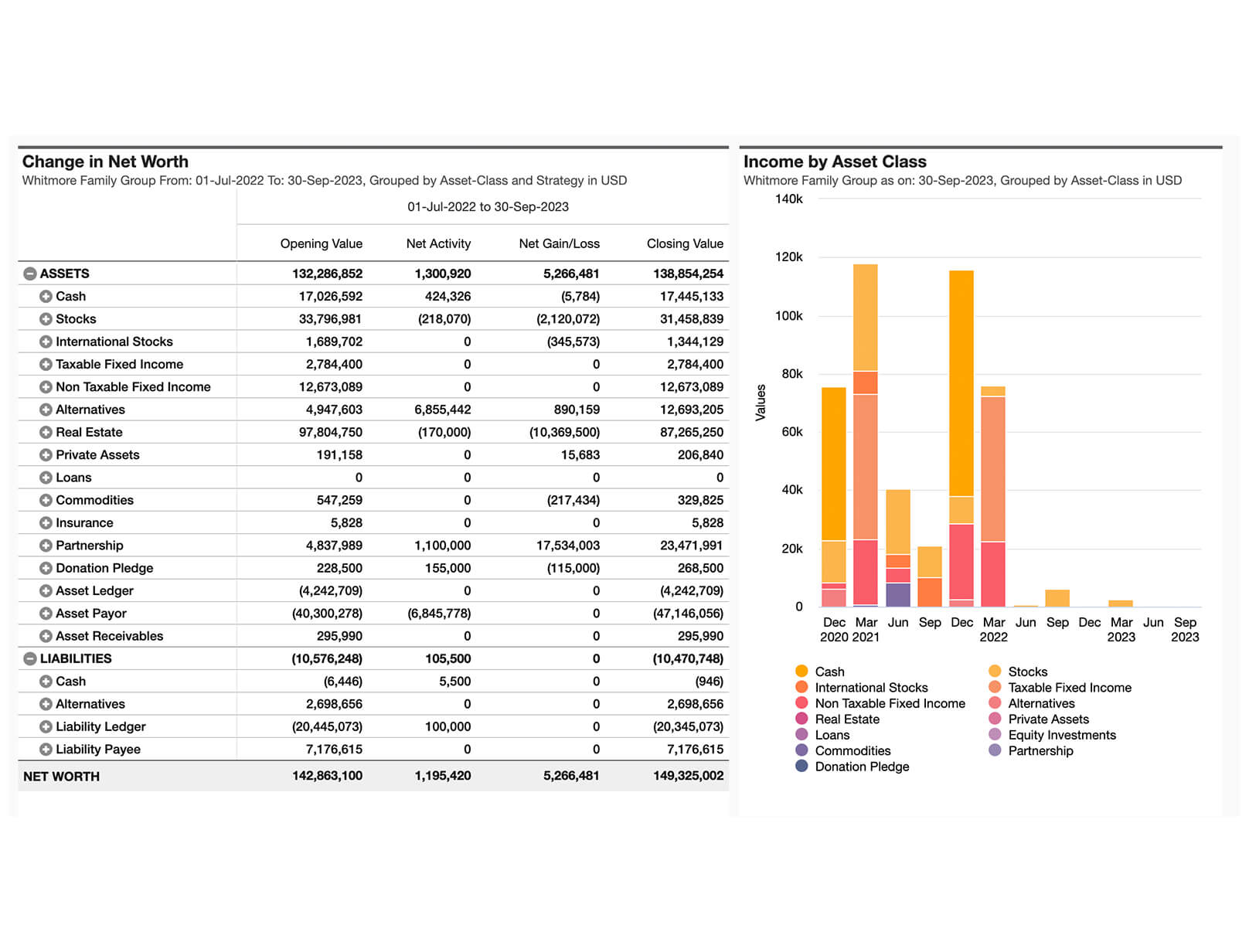Screen dimensions: 1249x952
Task: Select the NET WORTH total row
Action: tap(62, 776)
